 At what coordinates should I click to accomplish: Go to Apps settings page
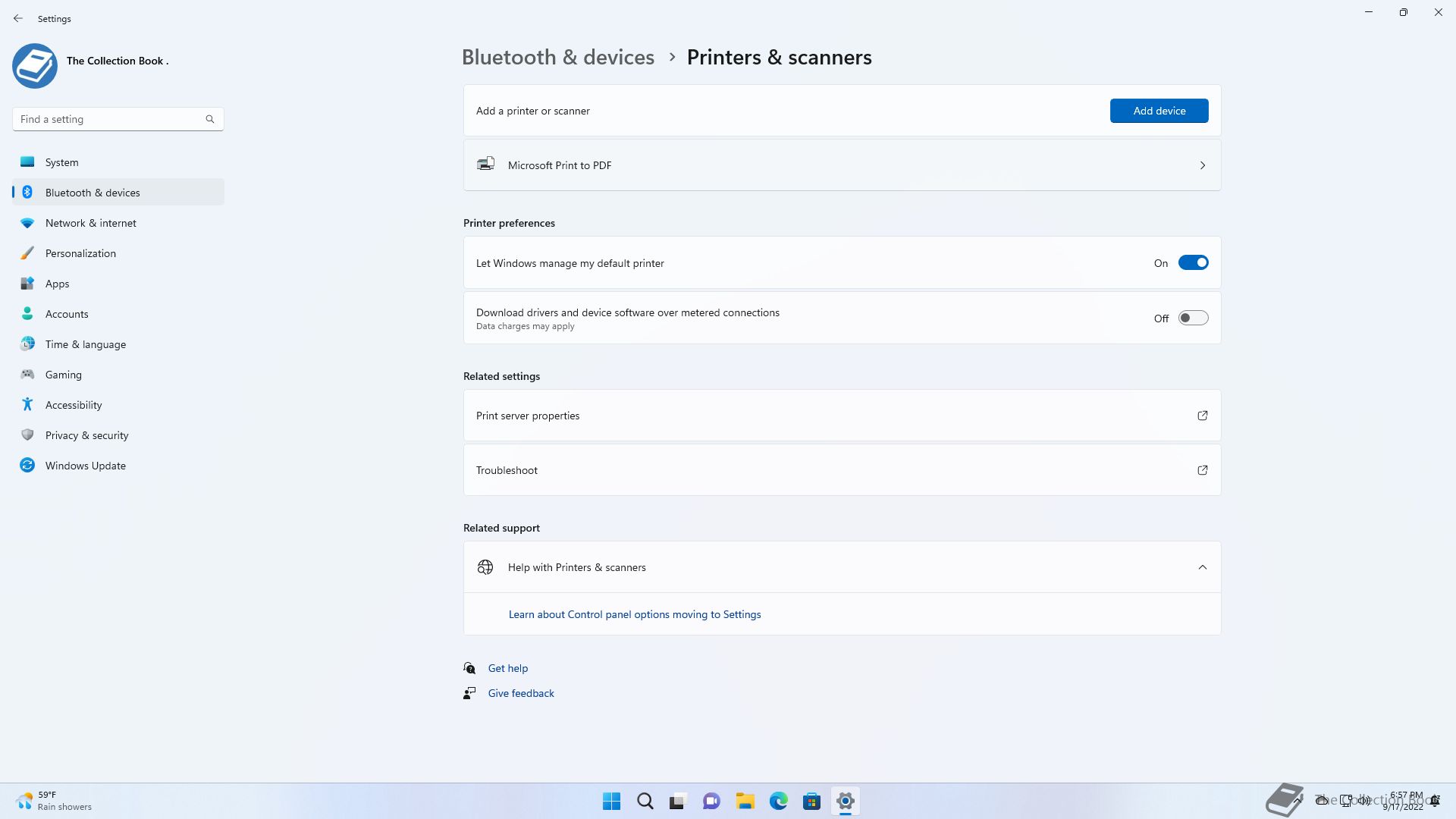click(118, 284)
